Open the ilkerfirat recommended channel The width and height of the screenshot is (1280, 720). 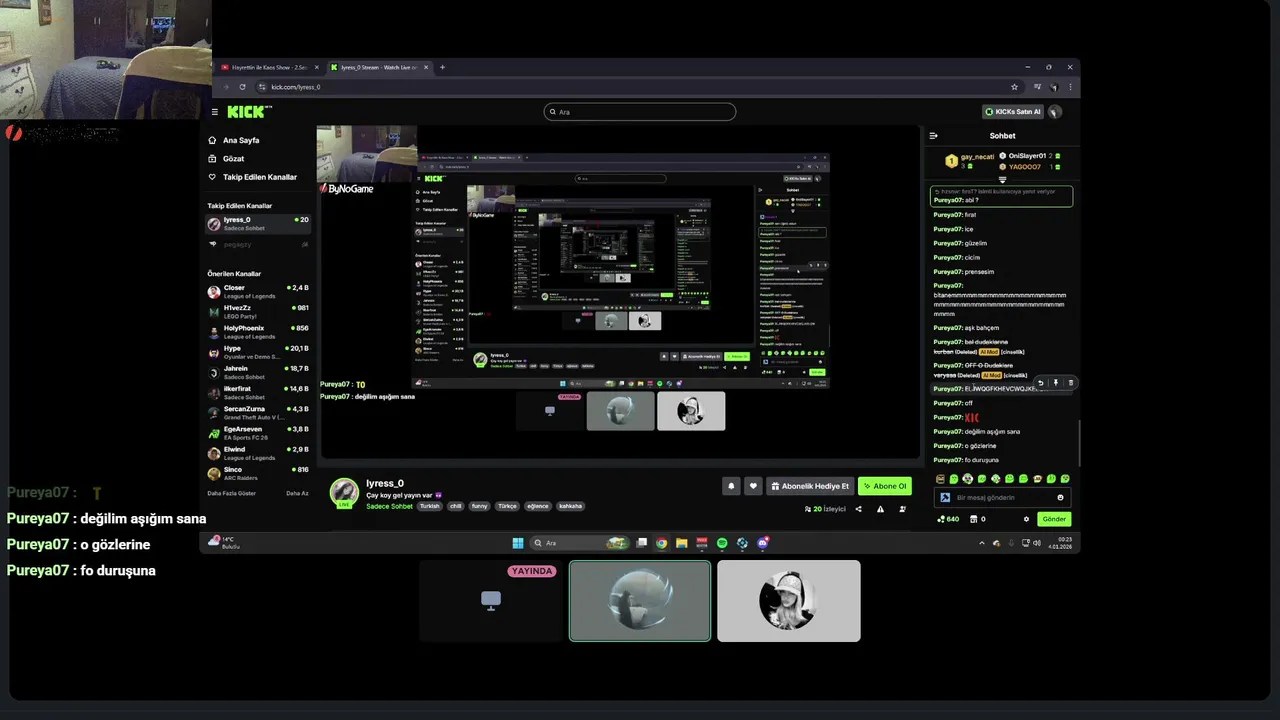point(258,392)
